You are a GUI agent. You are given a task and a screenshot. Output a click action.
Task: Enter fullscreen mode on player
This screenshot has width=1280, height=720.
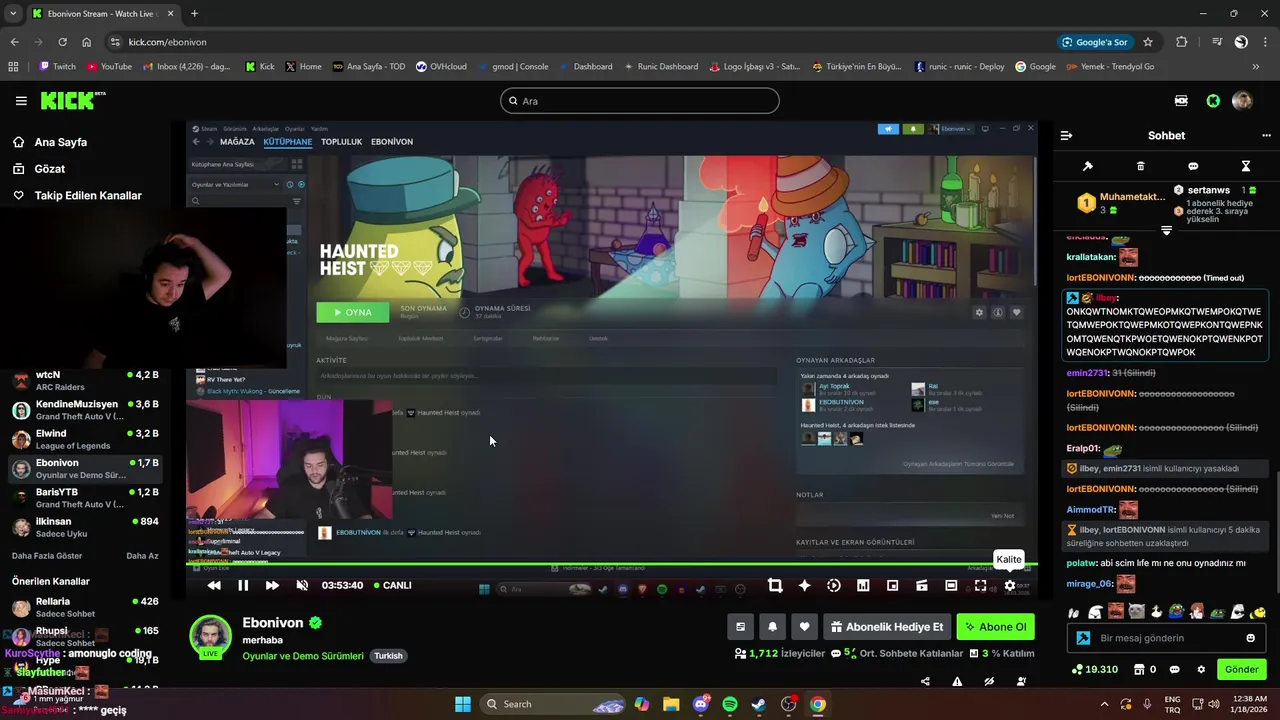point(980,586)
